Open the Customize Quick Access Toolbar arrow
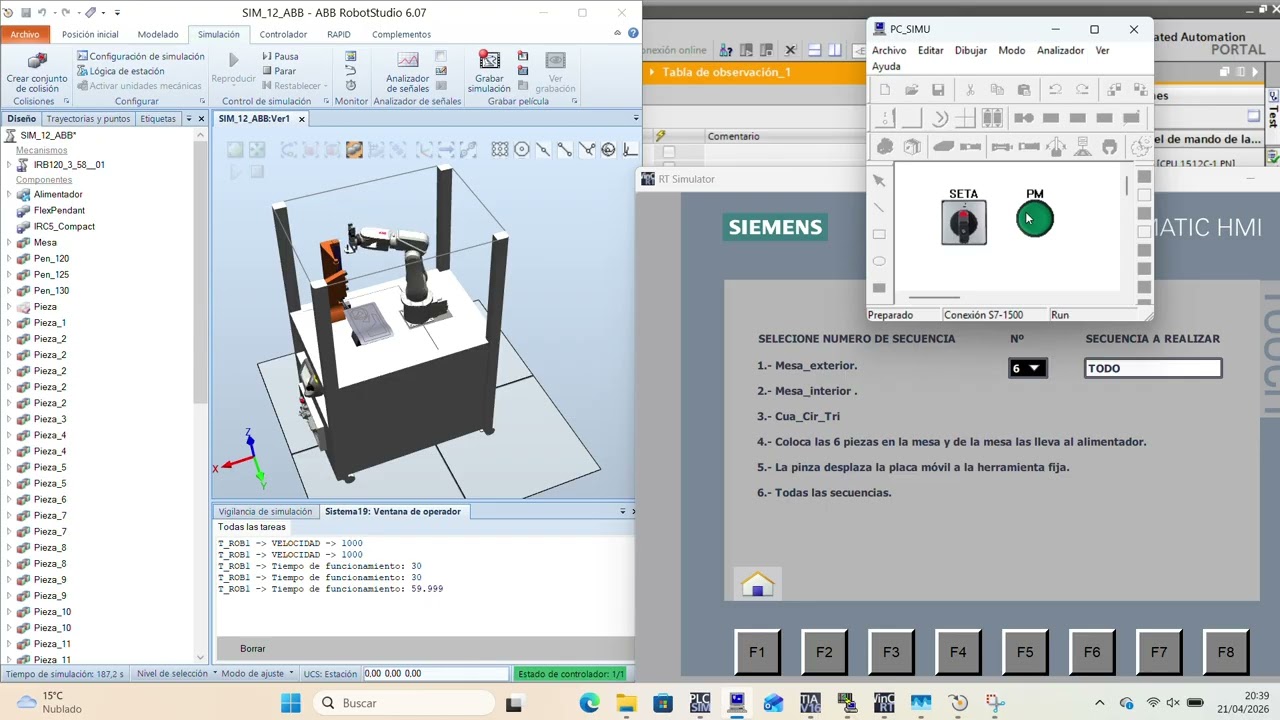 point(117,13)
